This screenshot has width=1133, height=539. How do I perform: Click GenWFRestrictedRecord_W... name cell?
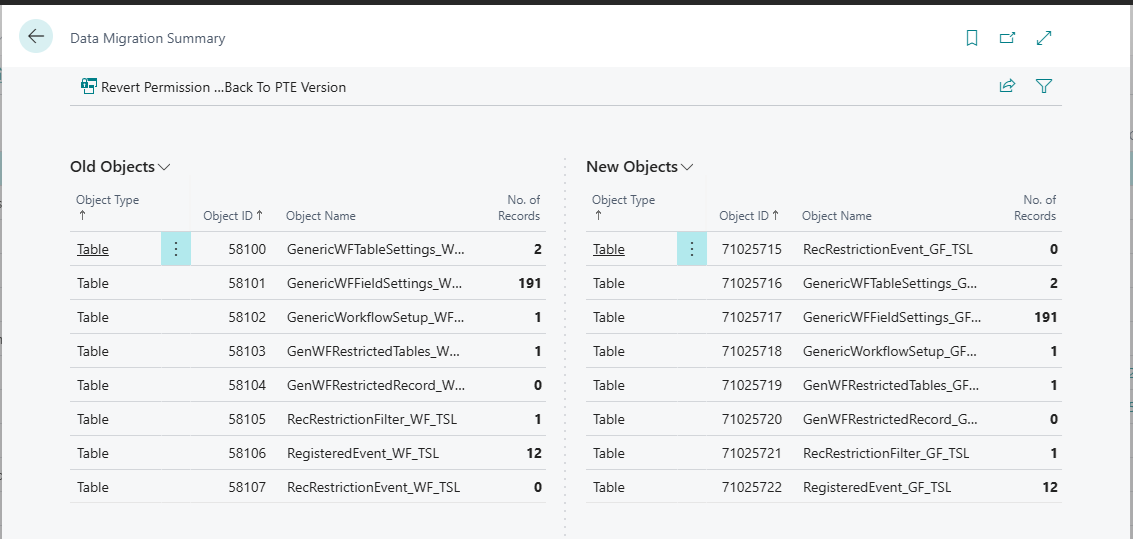pyautogui.click(x=376, y=385)
